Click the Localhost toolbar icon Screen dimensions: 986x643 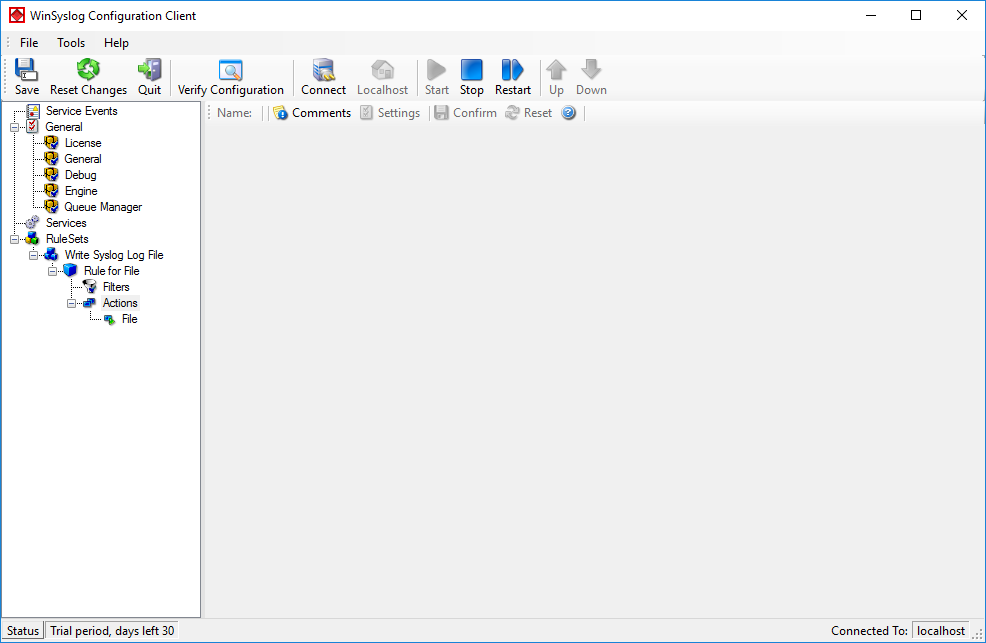tap(382, 77)
